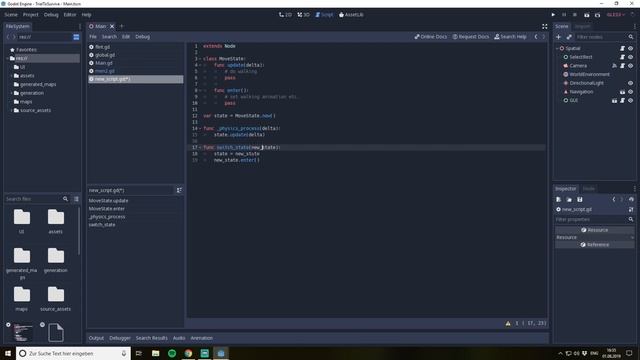Open script attached to Camera node
The height and width of the screenshot is (360, 640).
[x=622, y=65]
